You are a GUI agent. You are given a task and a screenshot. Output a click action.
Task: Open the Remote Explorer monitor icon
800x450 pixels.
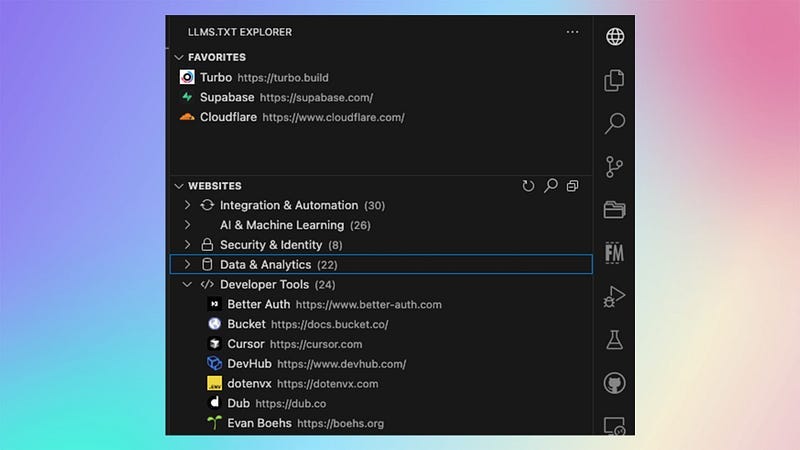(614, 426)
